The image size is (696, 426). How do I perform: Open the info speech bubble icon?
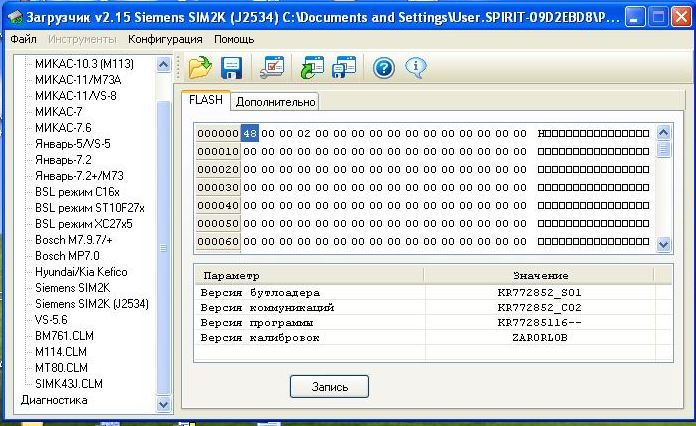(x=415, y=68)
